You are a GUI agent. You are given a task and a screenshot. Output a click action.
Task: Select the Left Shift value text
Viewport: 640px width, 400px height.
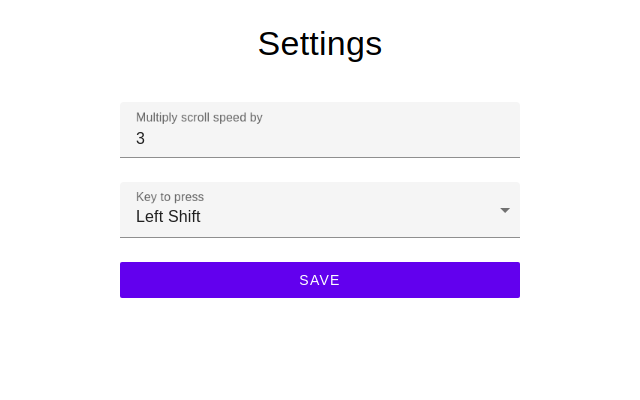[x=168, y=216]
